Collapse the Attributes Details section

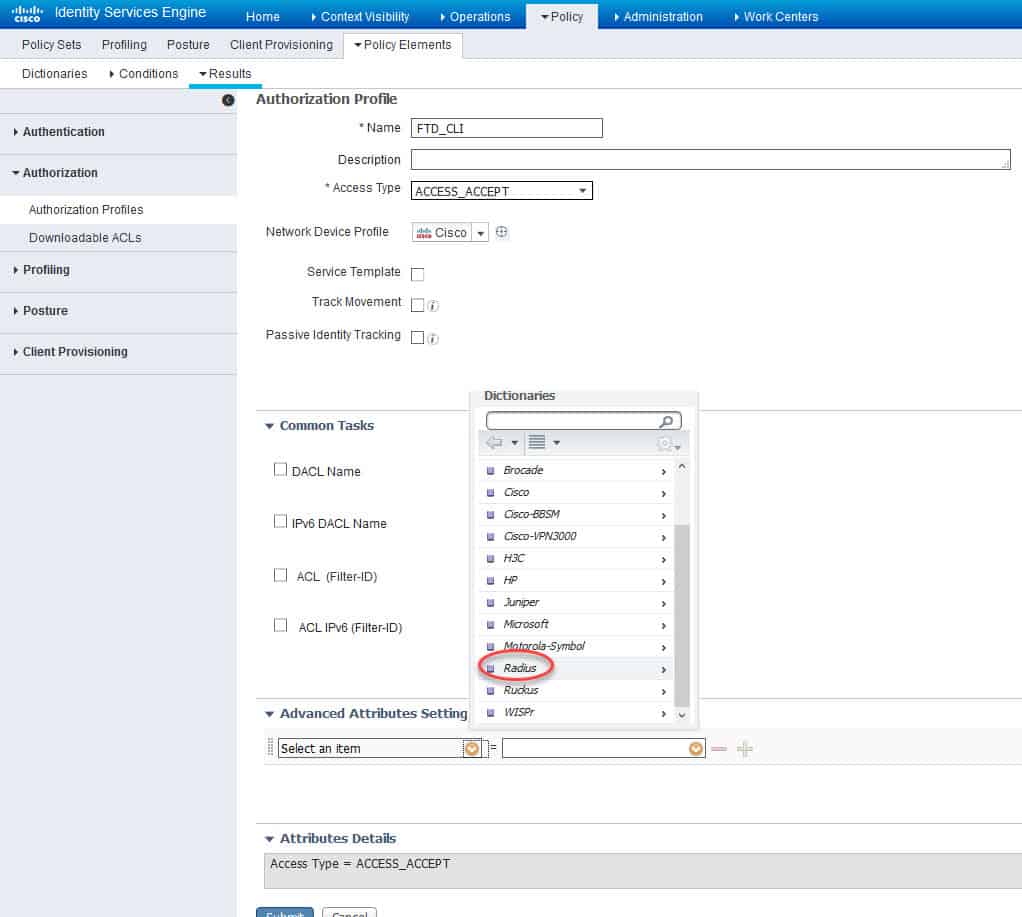point(269,839)
